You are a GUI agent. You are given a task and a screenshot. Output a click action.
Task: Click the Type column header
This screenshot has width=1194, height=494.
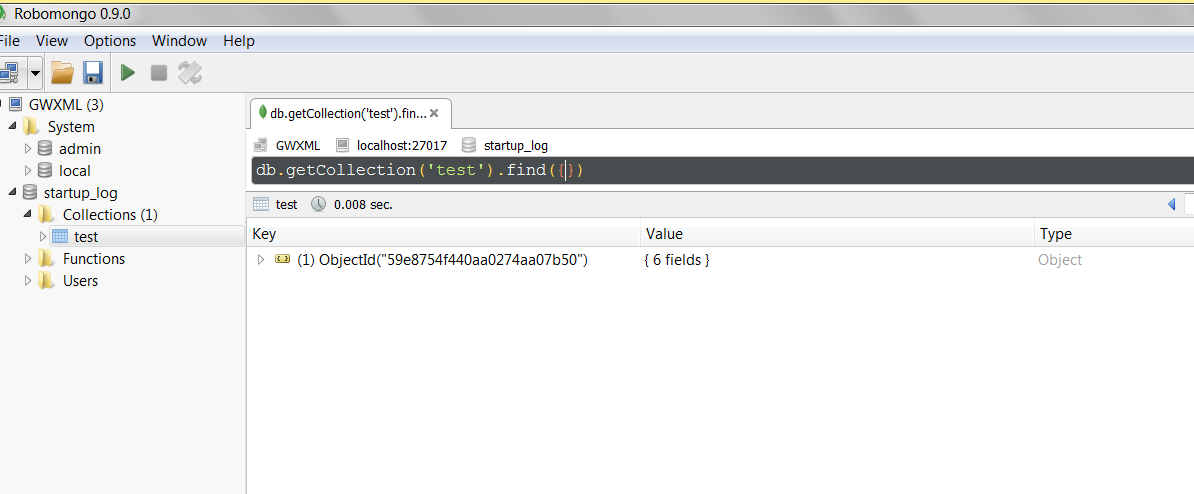(1113, 234)
